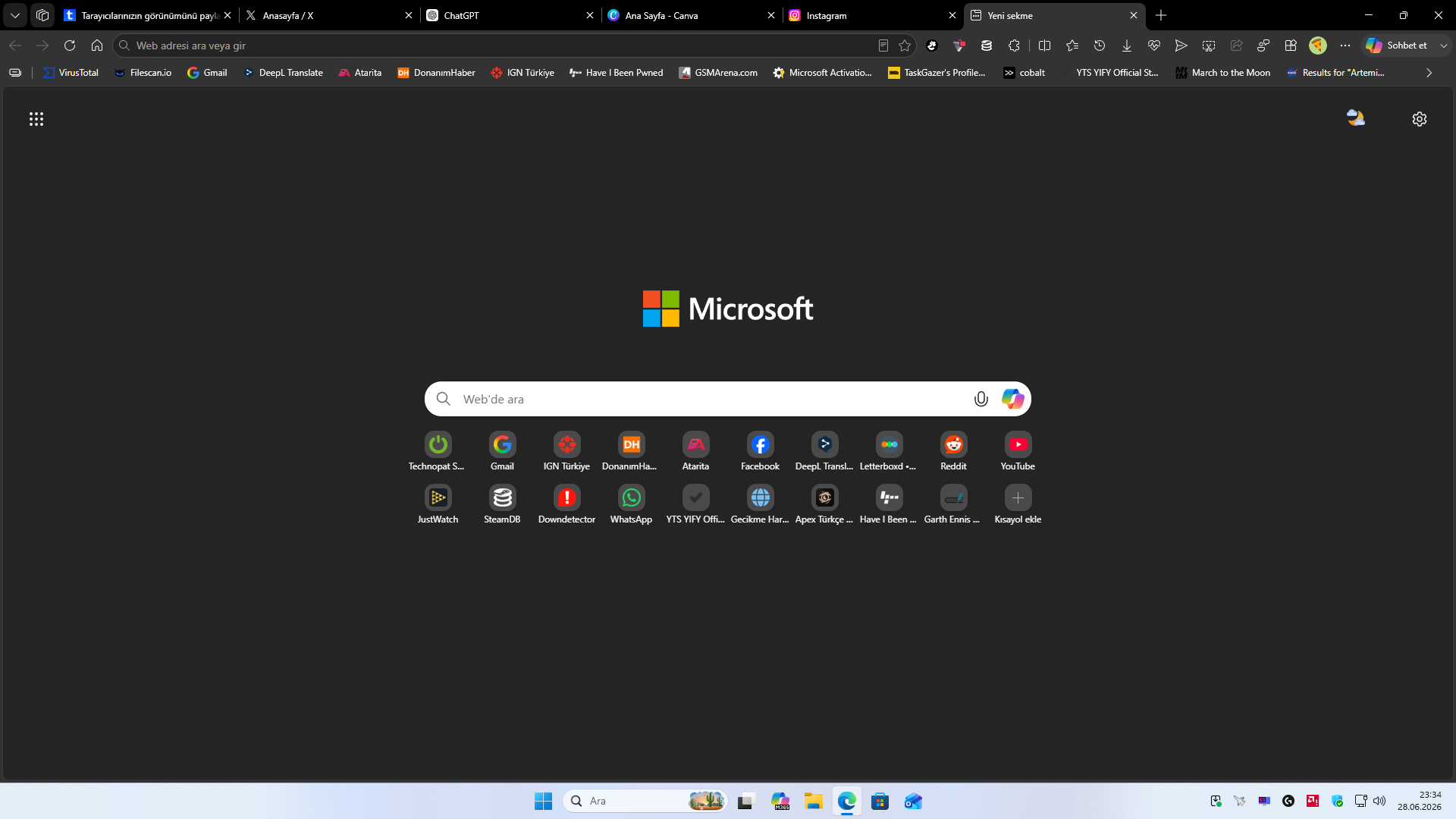Screen dimensions: 1456x819
Task: Click the taskbar Ara search box
Action: pos(645,801)
